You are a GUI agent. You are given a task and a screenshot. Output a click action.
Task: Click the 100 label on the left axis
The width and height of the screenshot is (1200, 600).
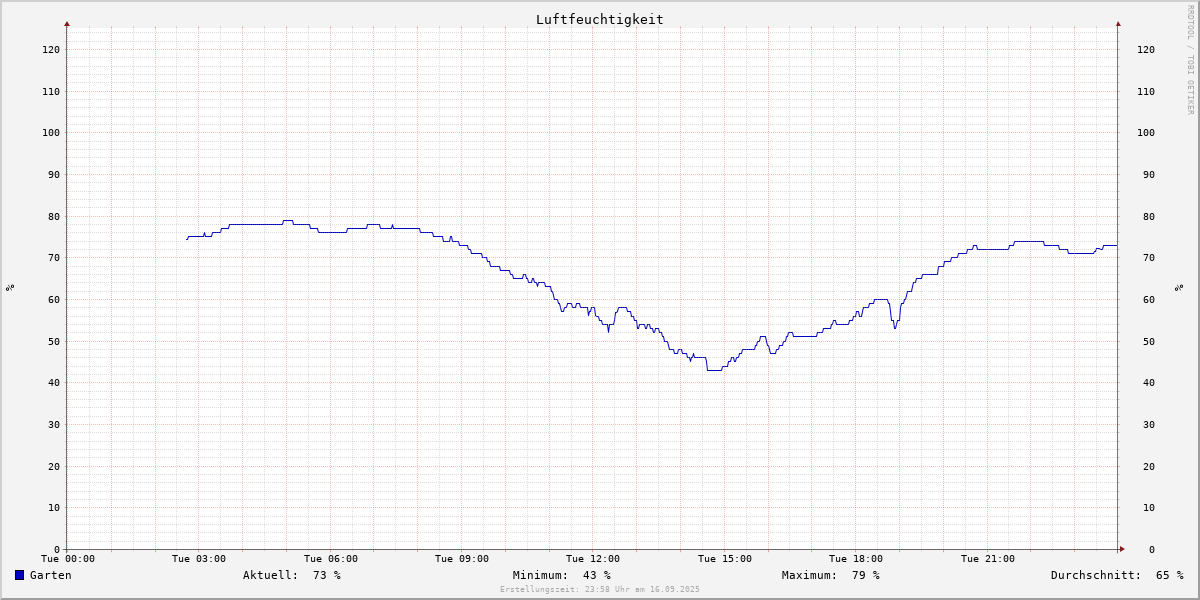pyautogui.click(x=50, y=133)
